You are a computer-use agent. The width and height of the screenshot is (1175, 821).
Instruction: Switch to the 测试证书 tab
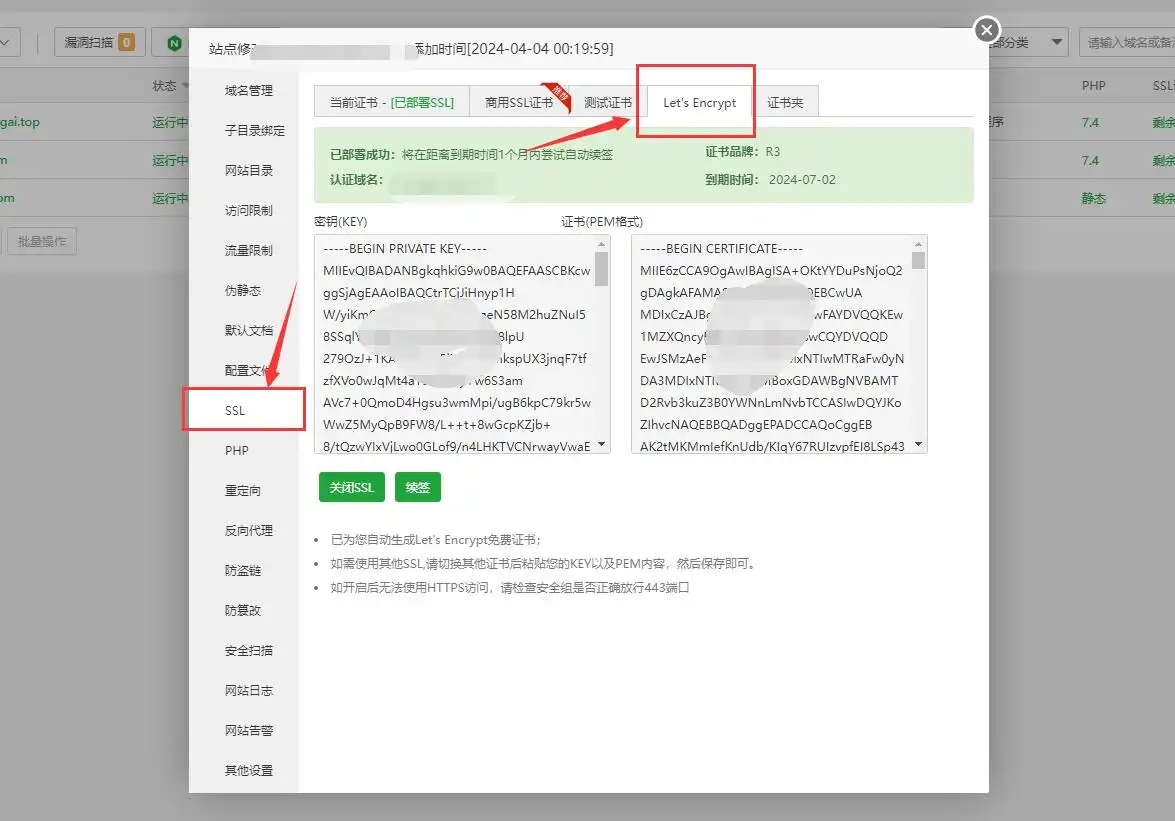click(609, 102)
